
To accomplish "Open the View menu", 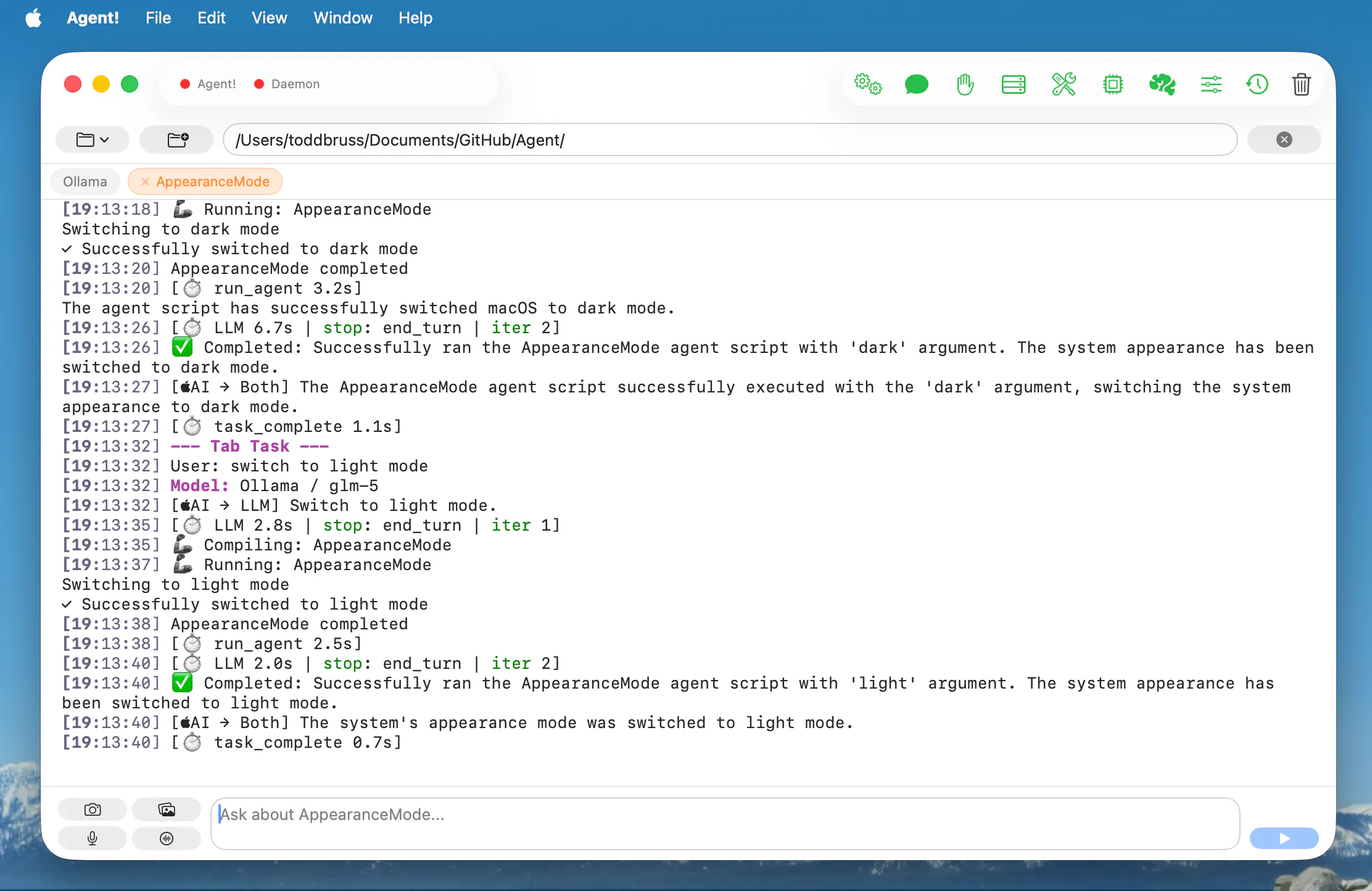I will (270, 18).
